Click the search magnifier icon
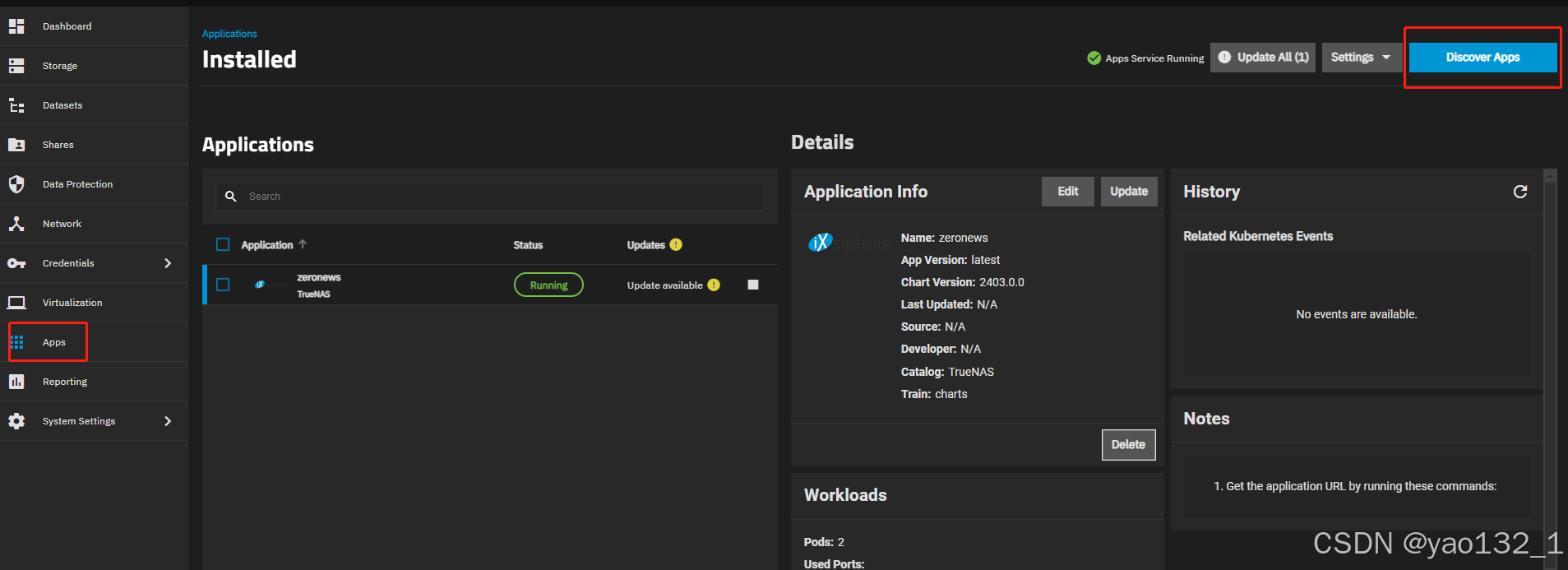The height and width of the screenshot is (570, 1568). tap(231, 197)
